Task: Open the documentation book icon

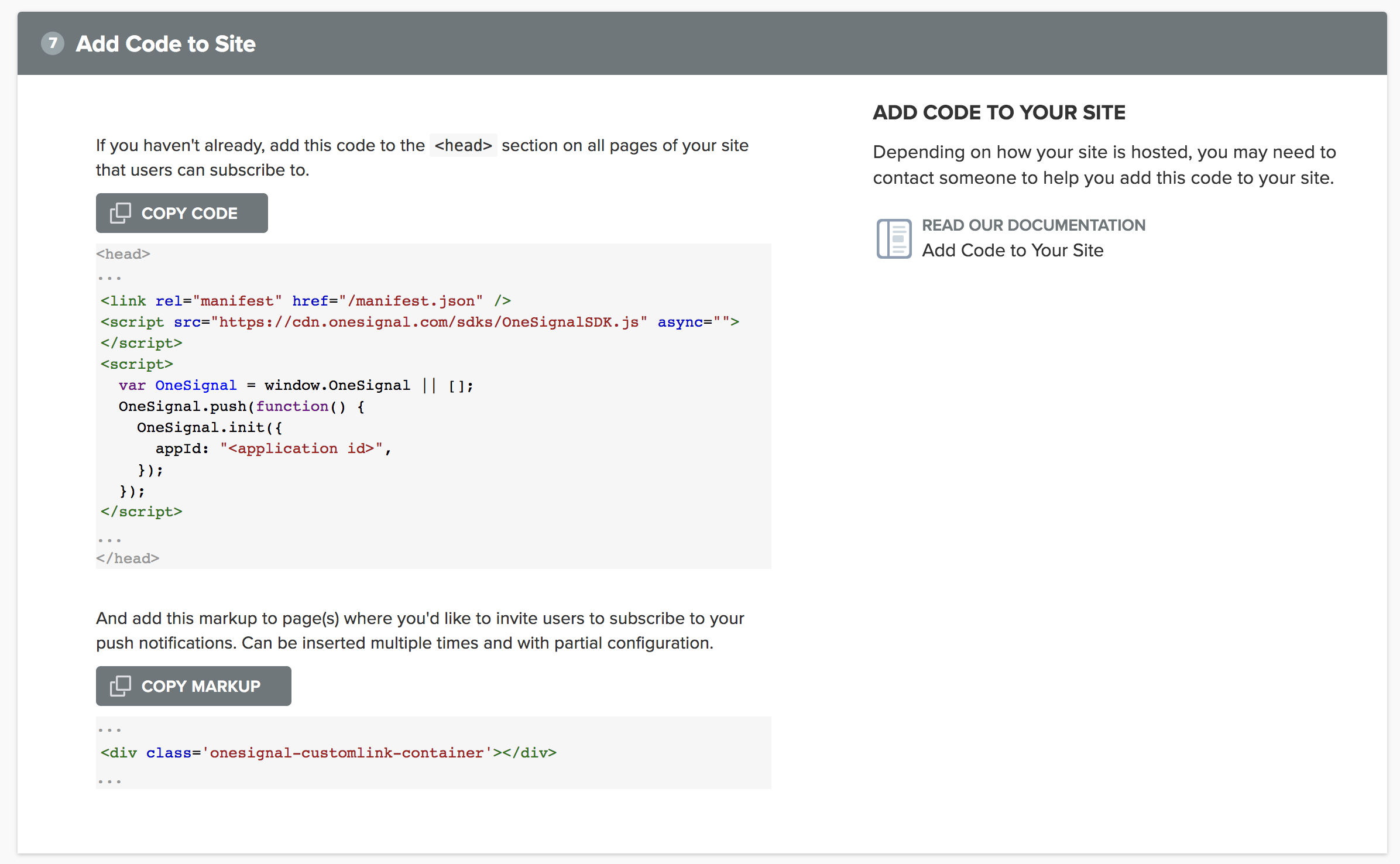Action: (x=894, y=238)
